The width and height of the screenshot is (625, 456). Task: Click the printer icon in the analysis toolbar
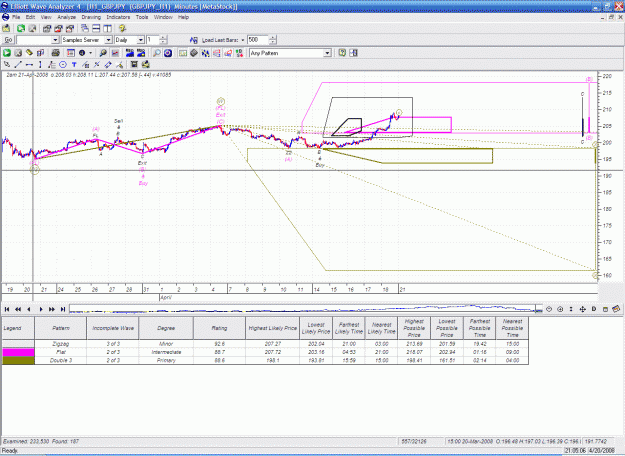point(55,53)
